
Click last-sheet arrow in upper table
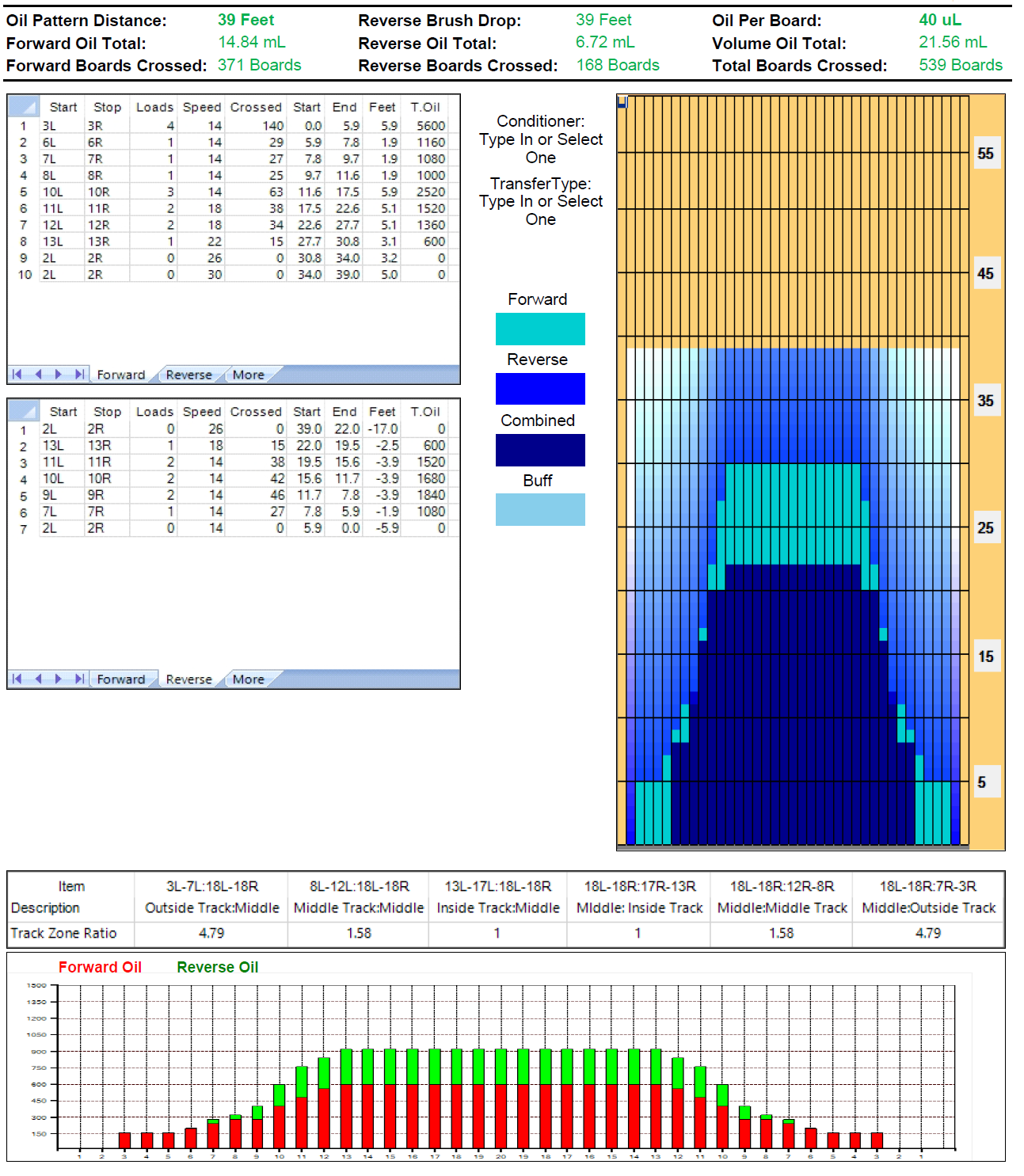[x=79, y=375]
